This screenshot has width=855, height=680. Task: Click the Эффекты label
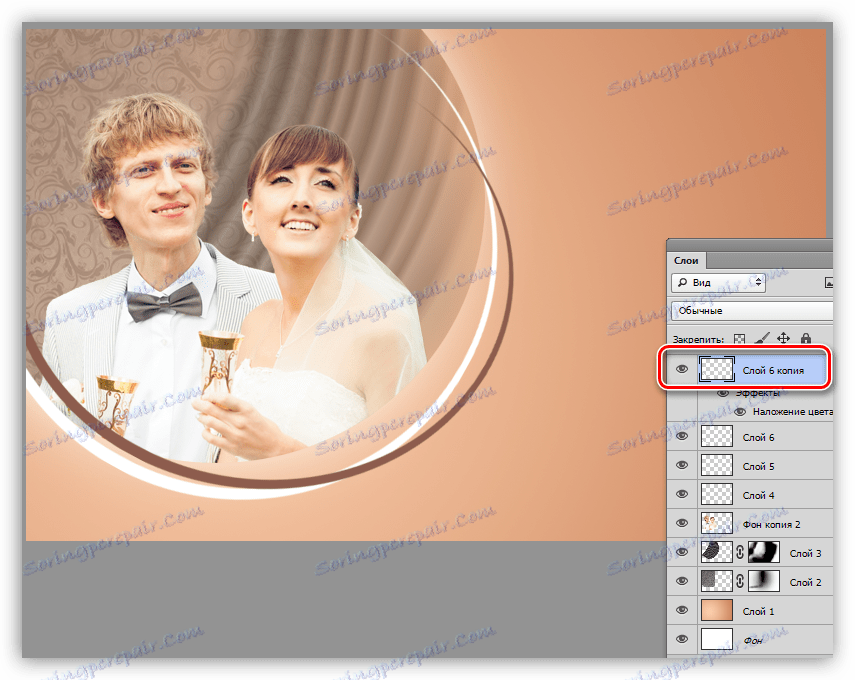pyautogui.click(x=757, y=393)
